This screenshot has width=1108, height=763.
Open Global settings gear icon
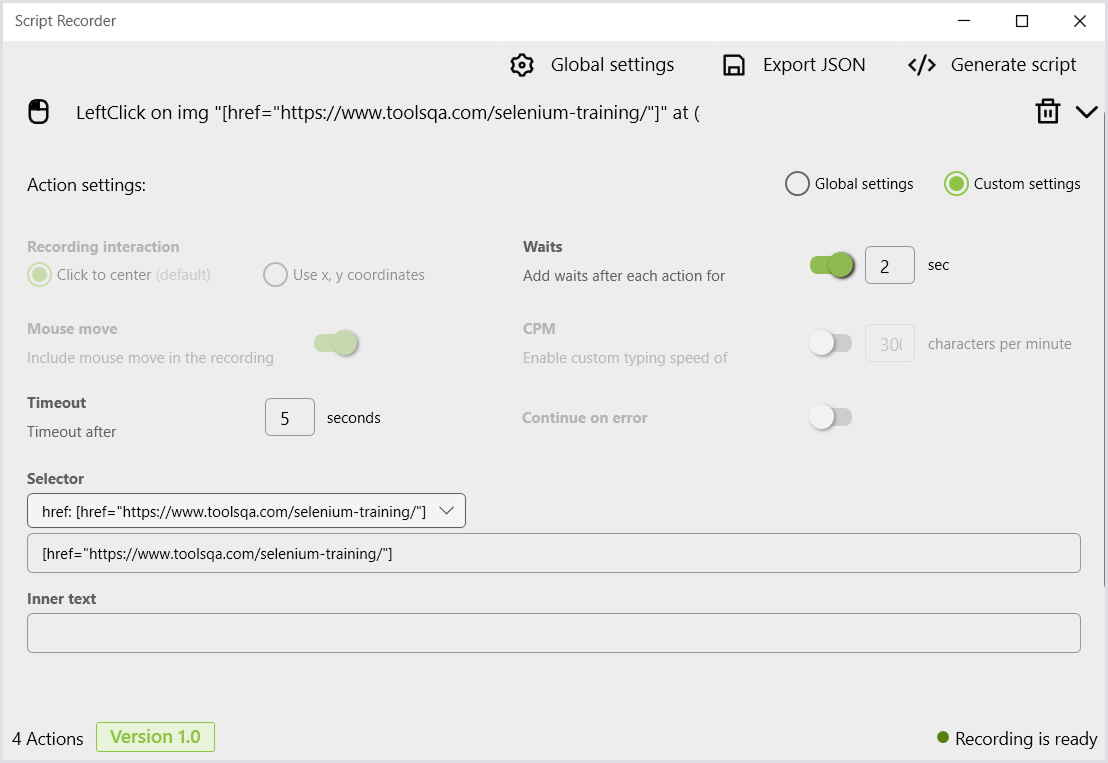tap(521, 65)
